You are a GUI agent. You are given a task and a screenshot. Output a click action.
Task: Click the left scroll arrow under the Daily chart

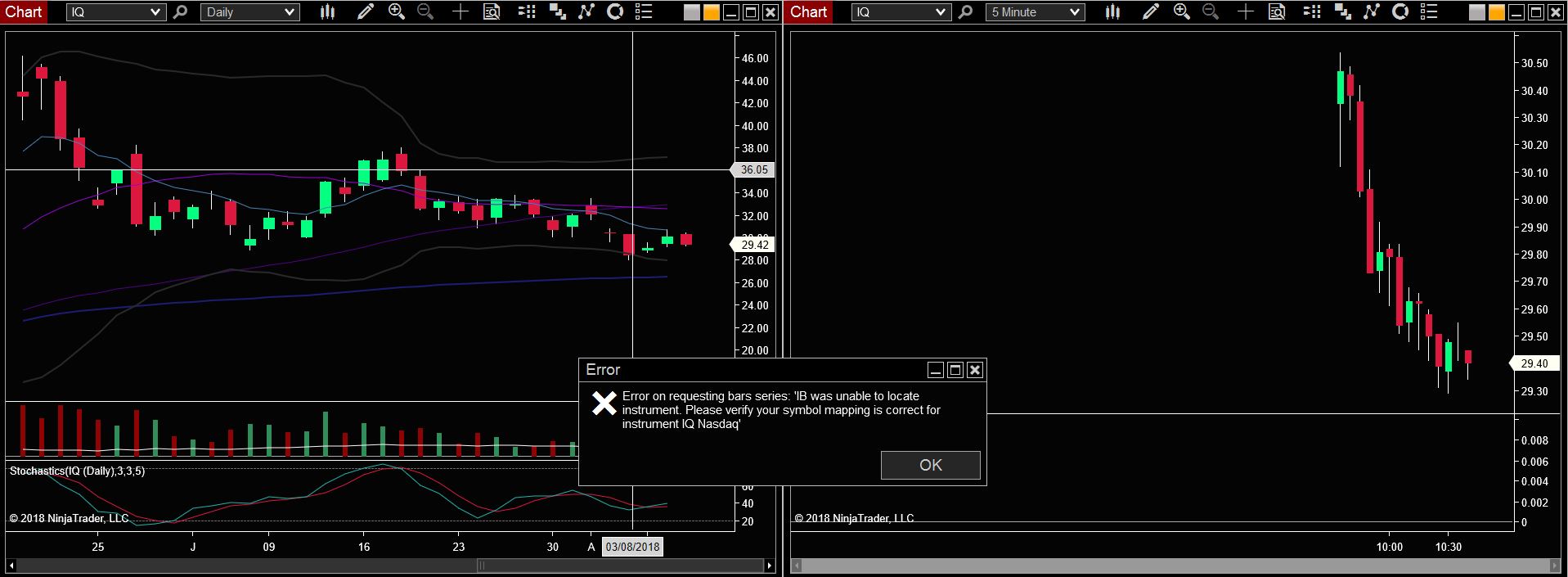[11, 566]
